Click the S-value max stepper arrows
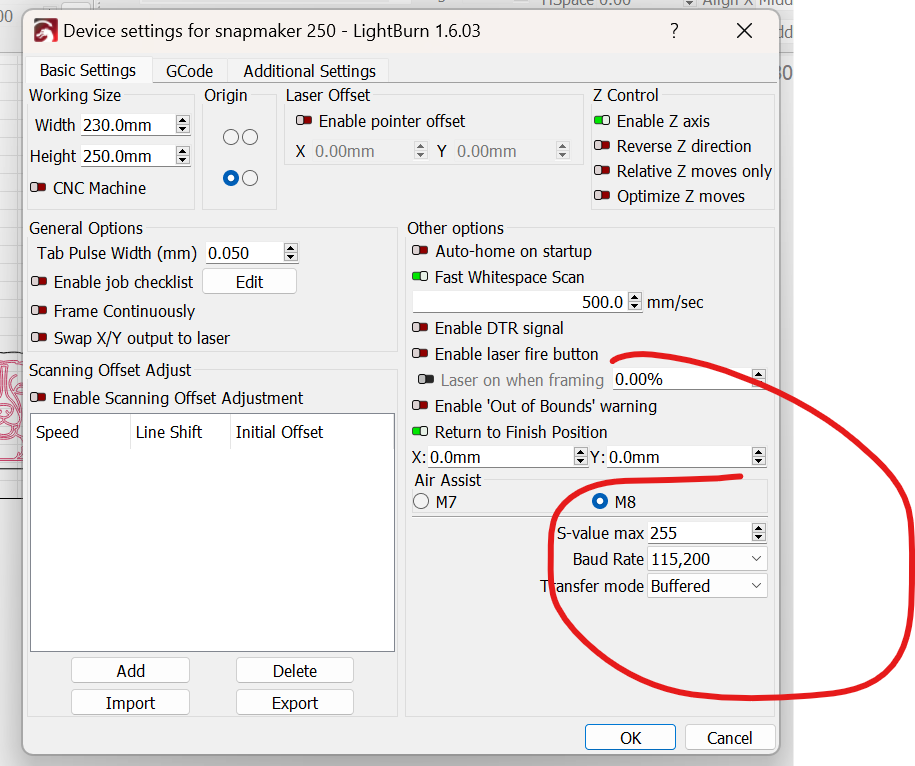 click(x=758, y=532)
